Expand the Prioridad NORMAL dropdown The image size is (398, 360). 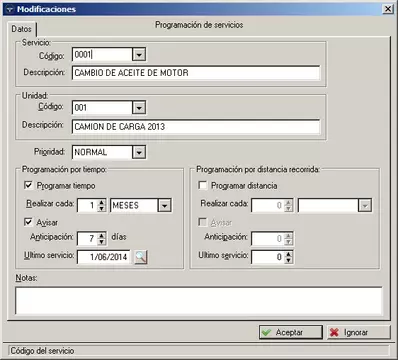[x=139, y=152]
